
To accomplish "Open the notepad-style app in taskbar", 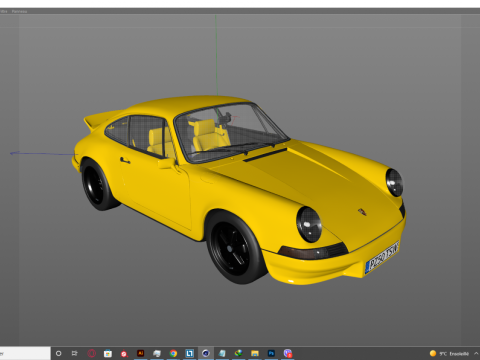I will (222, 353).
